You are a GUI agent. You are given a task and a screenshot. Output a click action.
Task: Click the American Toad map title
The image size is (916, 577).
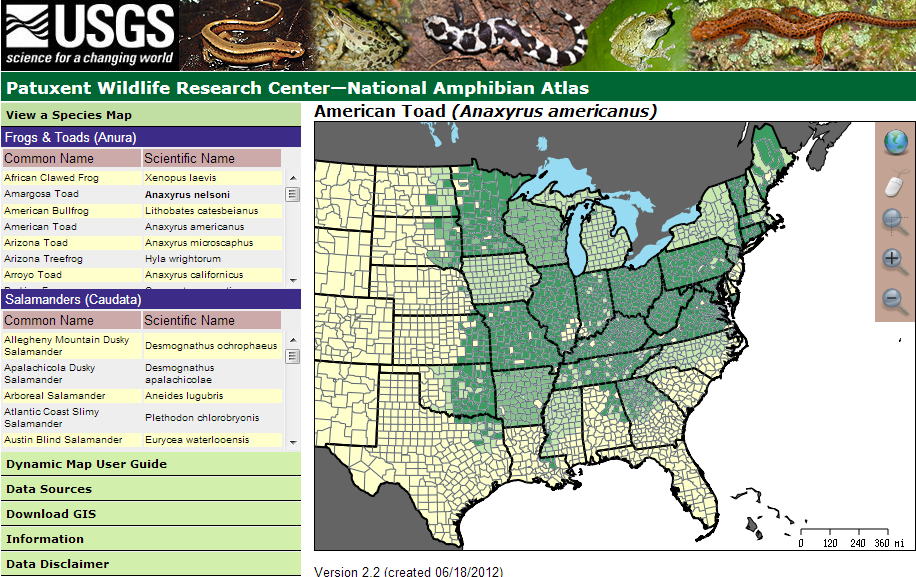[485, 111]
